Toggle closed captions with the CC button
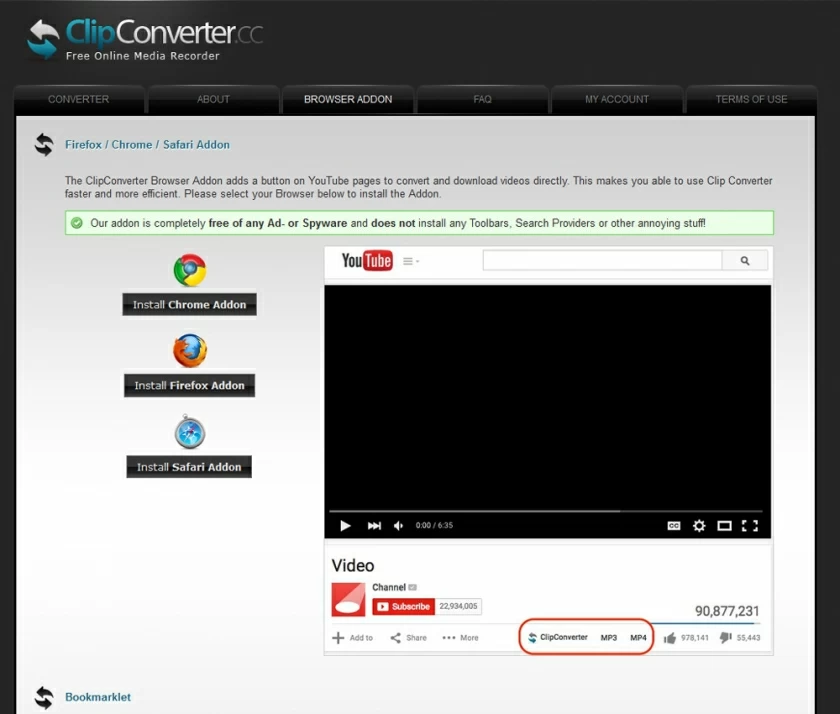Viewport: 840px width, 714px height. pyautogui.click(x=674, y=525)
